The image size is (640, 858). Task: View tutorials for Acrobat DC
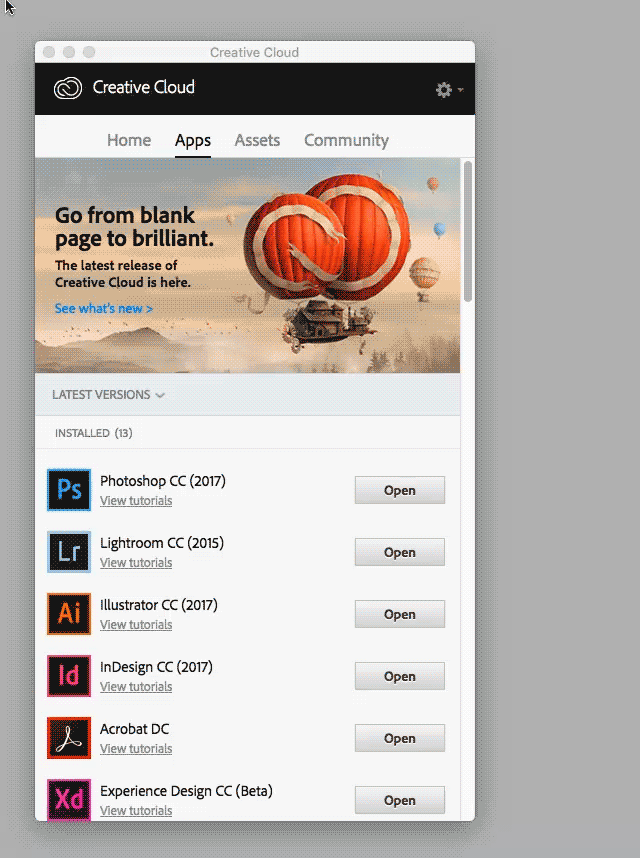(x=136, y=749)
